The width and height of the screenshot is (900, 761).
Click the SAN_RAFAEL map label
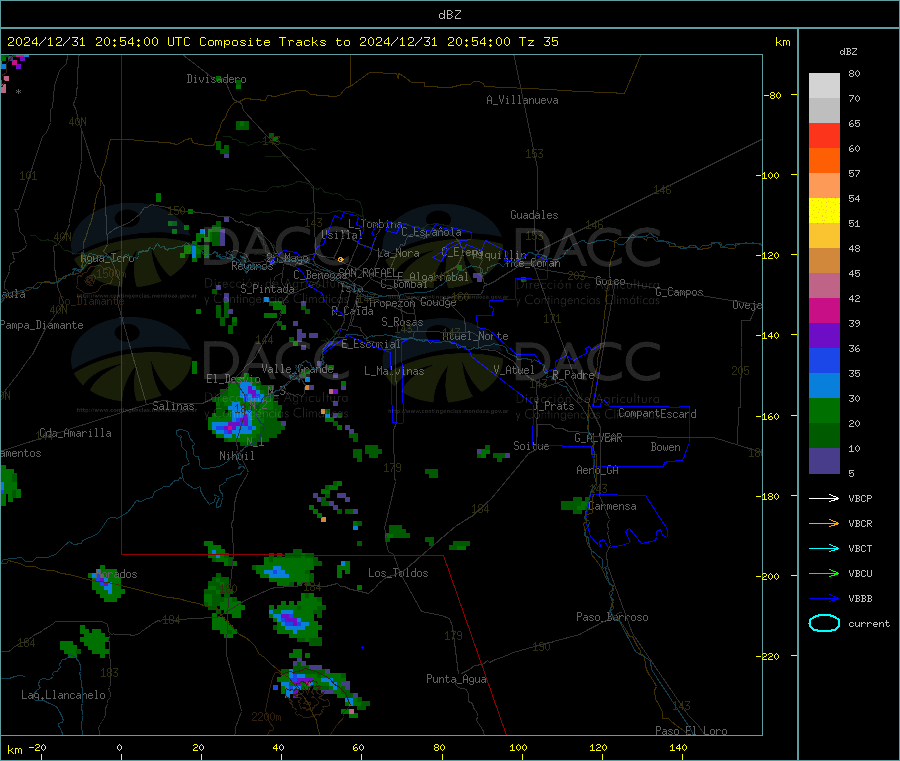[x=367, y=272]
